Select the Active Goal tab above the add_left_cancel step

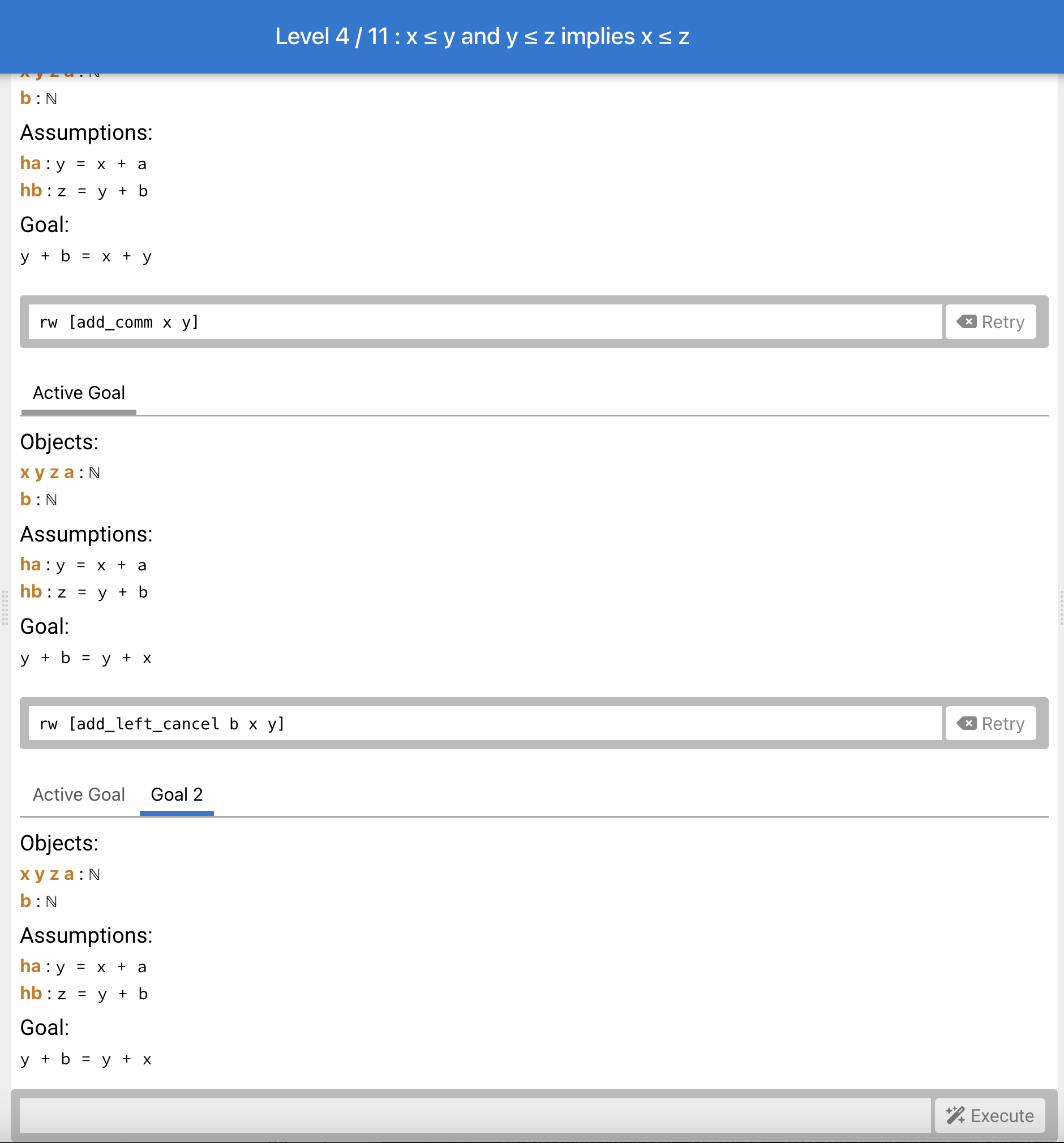79,393
